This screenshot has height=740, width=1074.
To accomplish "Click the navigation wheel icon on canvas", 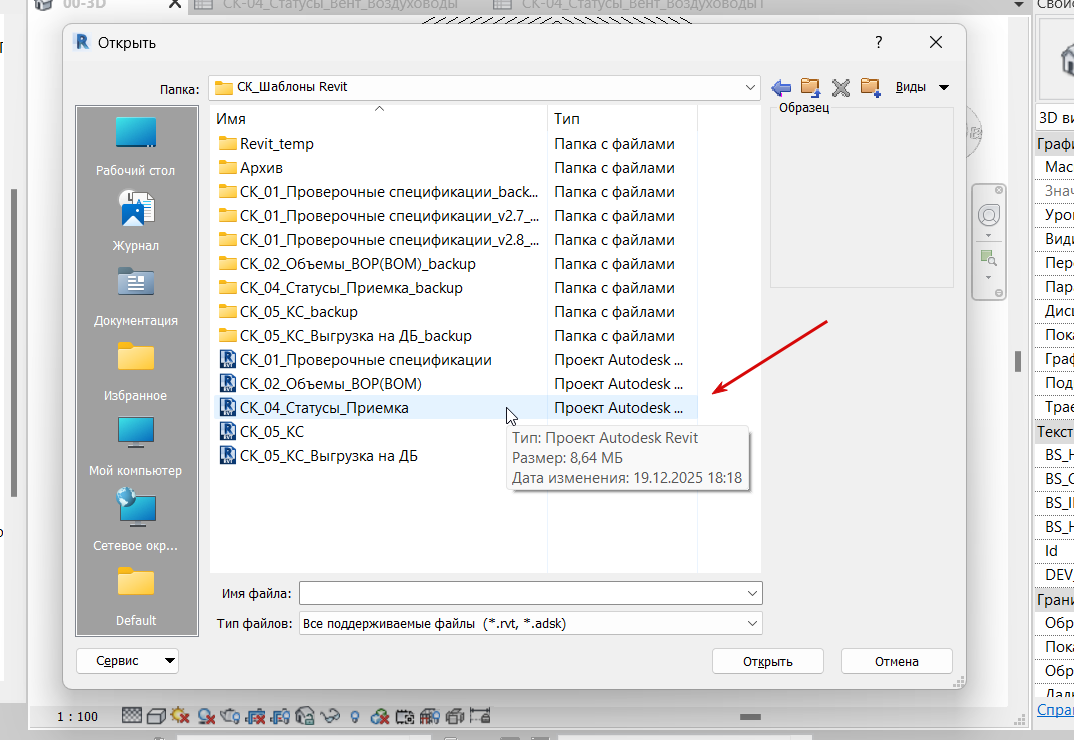I will (x=988, y=215).
